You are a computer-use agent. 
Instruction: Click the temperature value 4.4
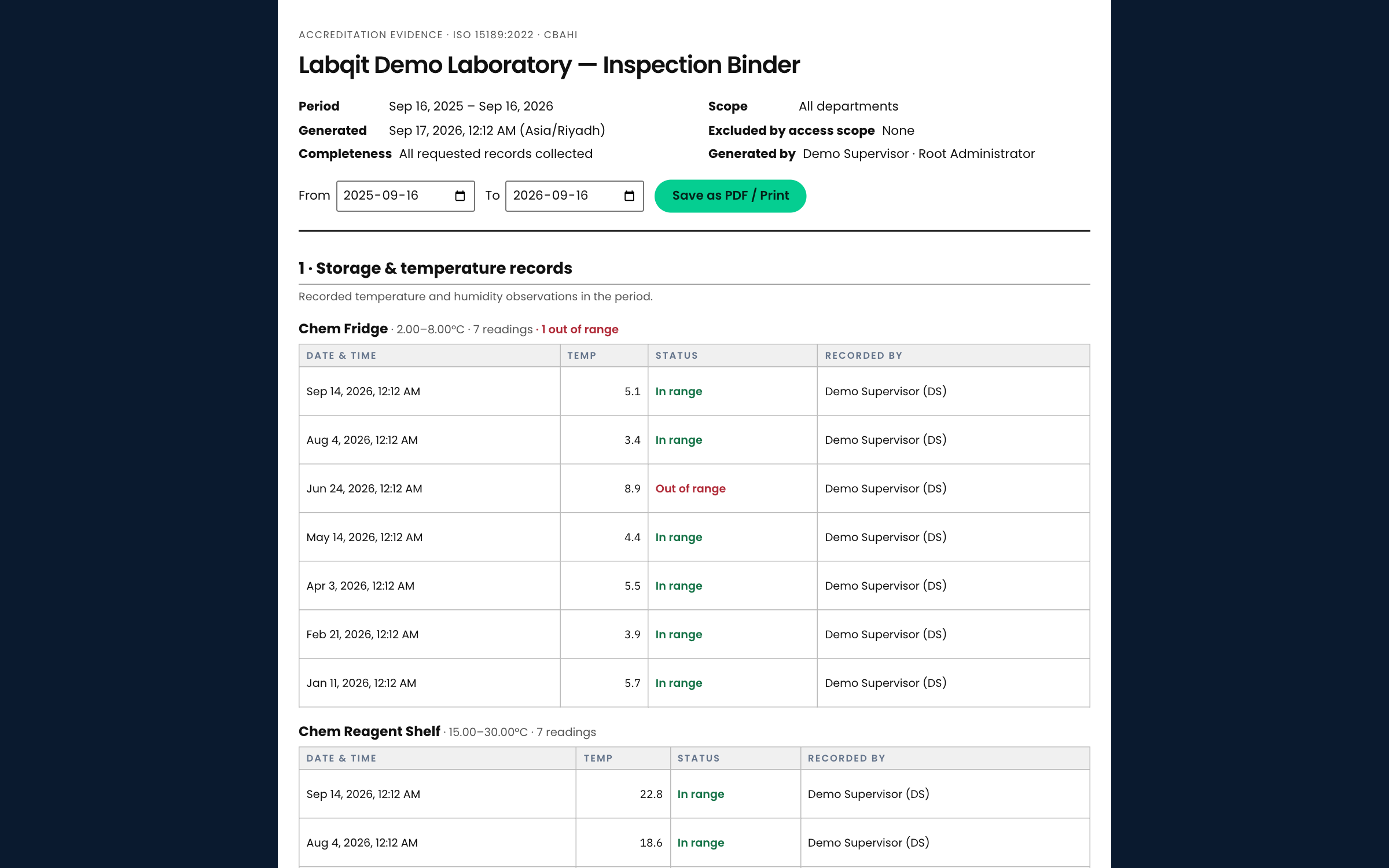632,537
